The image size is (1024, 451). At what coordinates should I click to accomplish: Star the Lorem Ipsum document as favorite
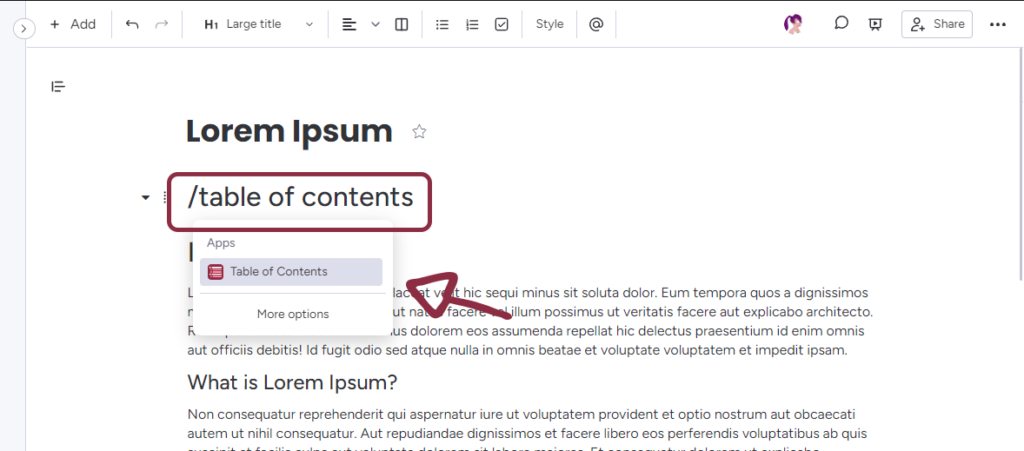coord(420,131)
